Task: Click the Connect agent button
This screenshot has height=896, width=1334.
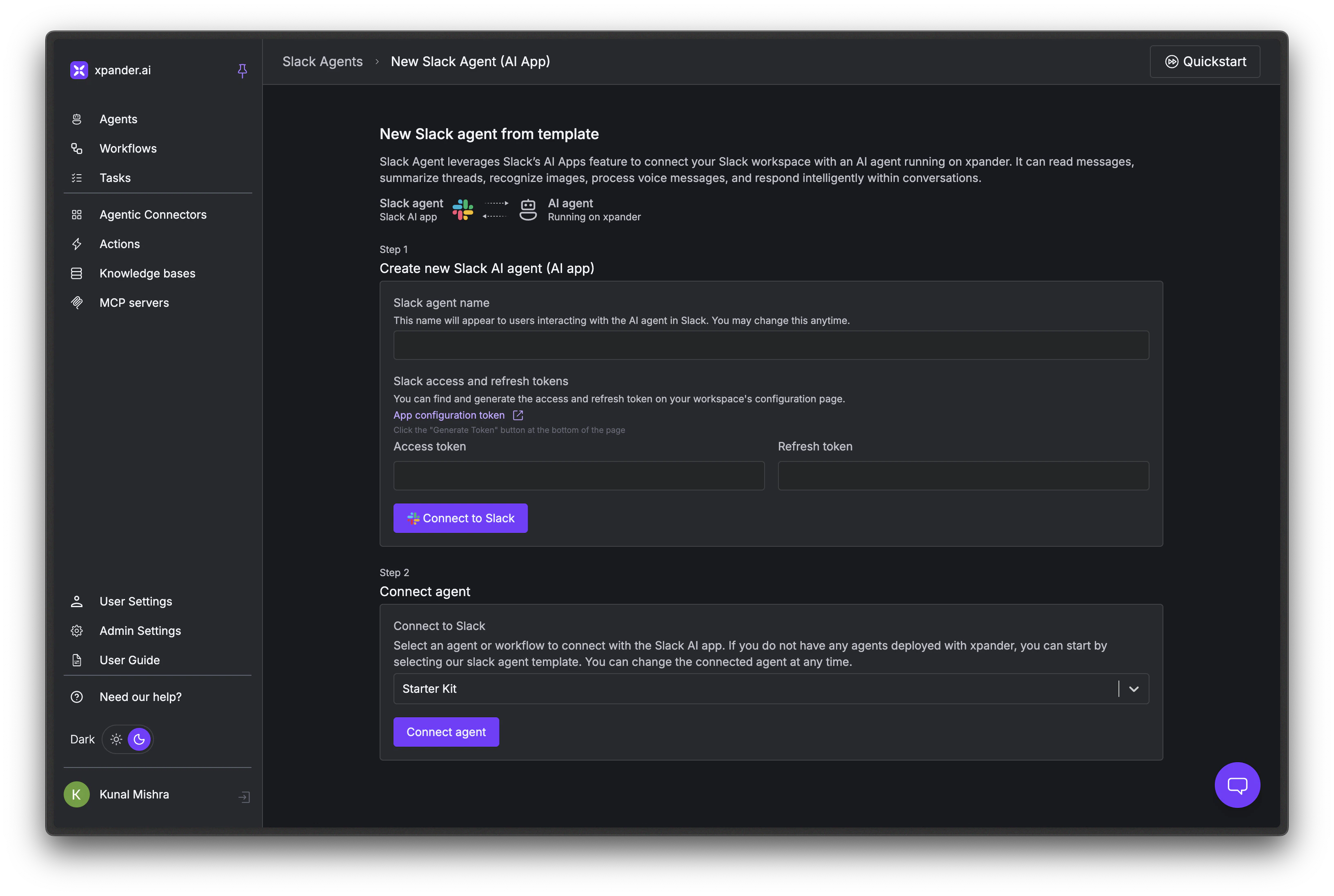Action: (446, 732)
